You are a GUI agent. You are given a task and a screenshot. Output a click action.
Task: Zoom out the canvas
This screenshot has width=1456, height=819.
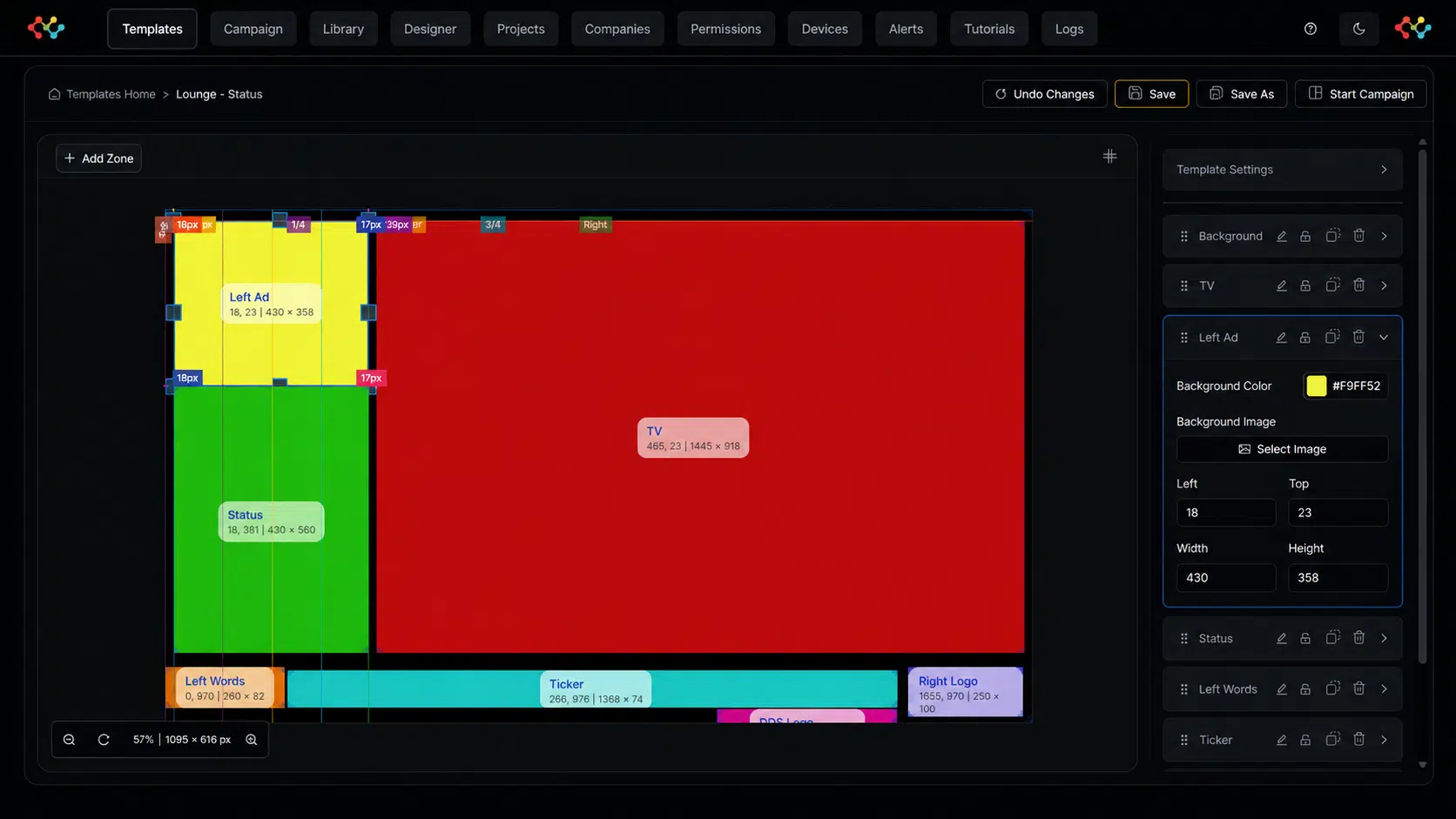(69, 740)
